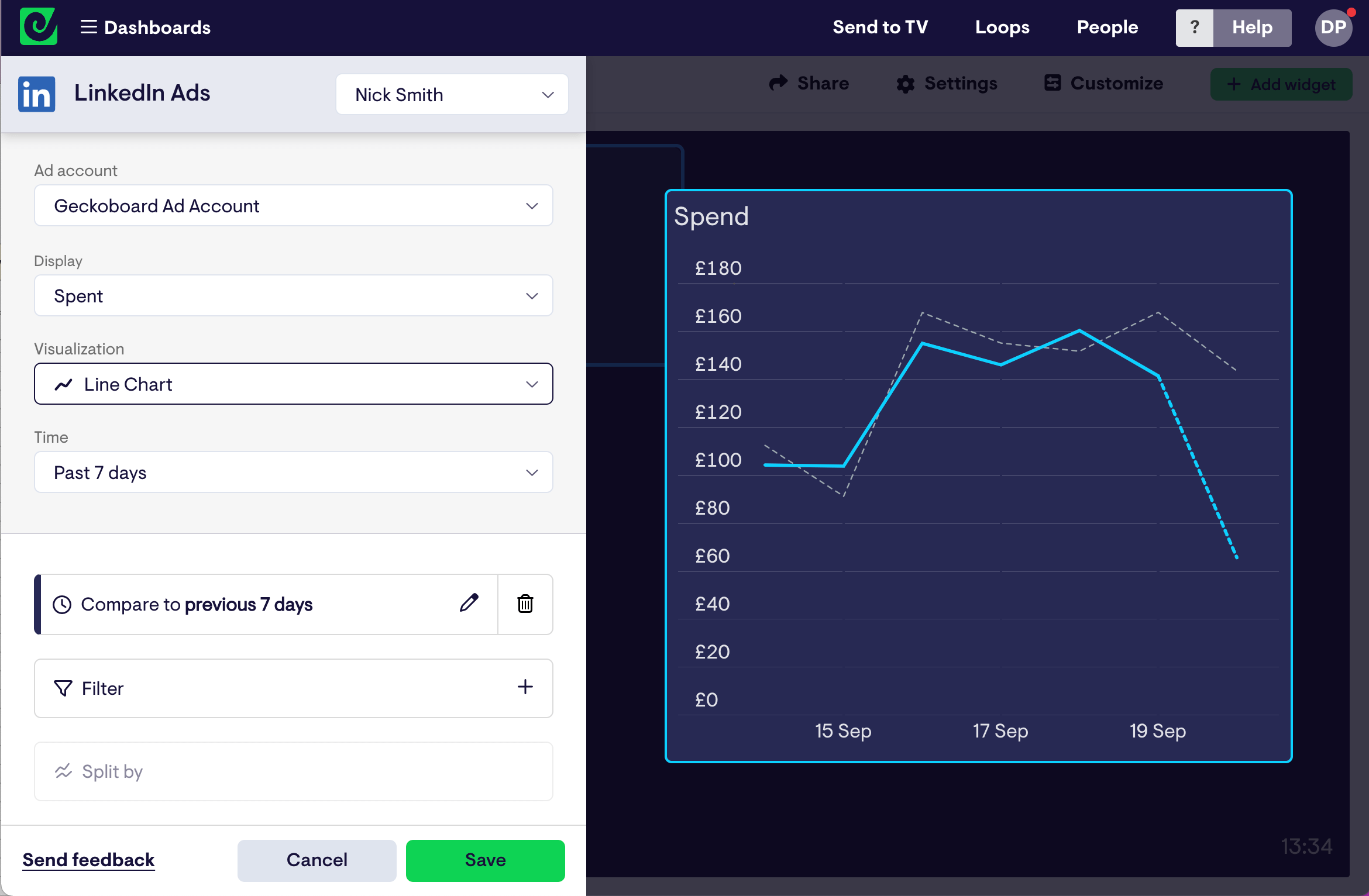Go to Loops in top navigation
The image size is (1369, 896).
click(x=1002, y=27)
